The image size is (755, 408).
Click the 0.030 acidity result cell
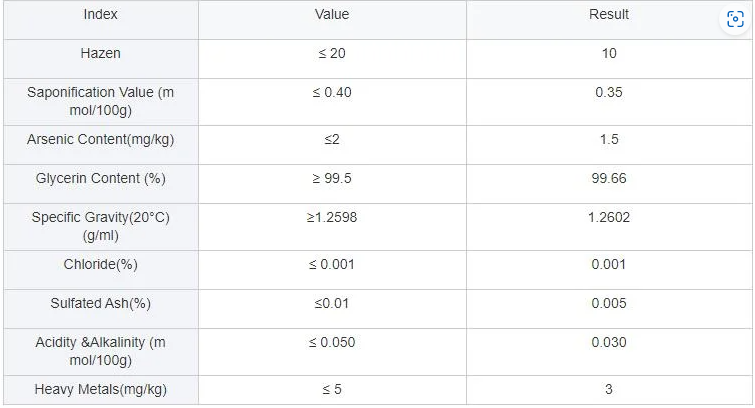609,352
